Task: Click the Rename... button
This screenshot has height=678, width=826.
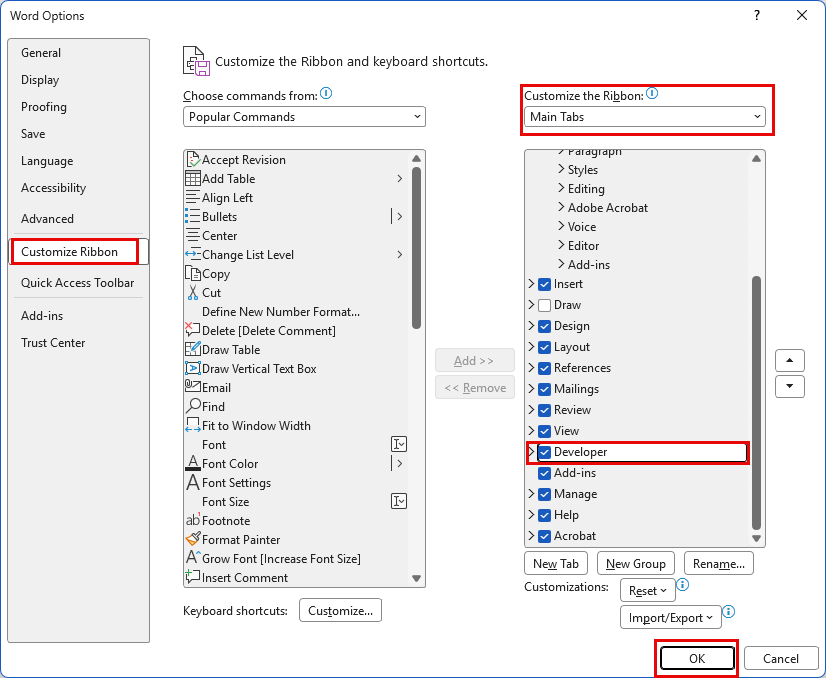Action: pos(719,564)
